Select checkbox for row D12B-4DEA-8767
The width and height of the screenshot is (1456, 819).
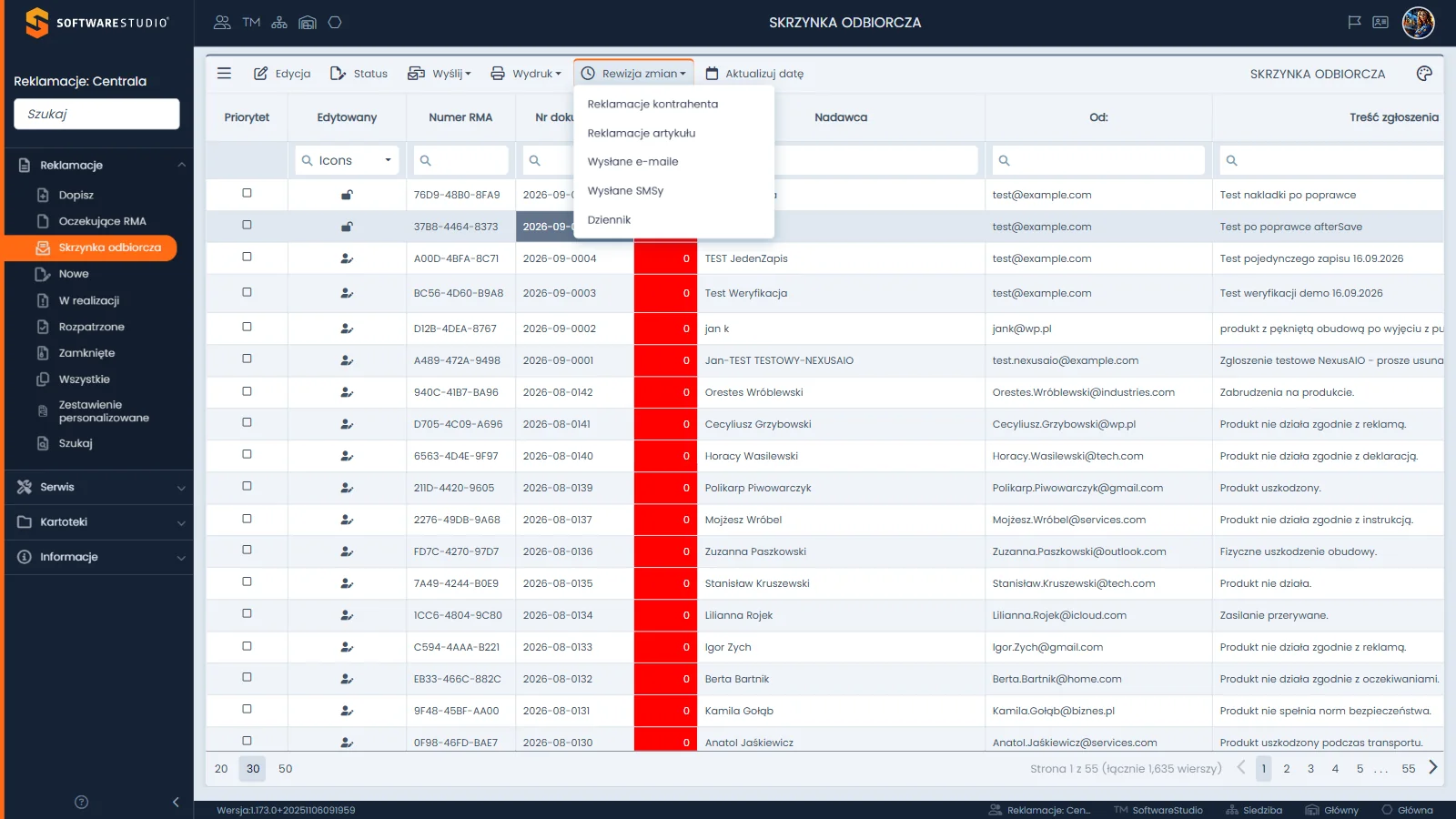pyautogui.click(x=247, y=327)
